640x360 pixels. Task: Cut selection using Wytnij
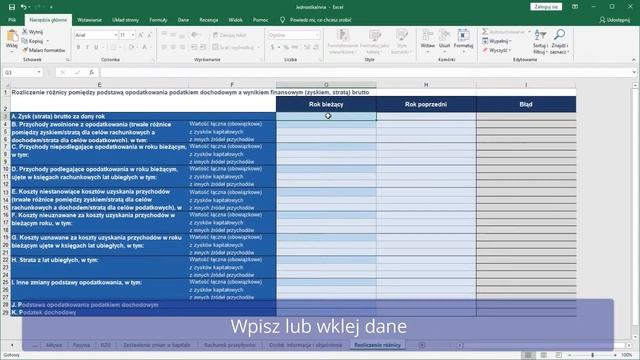point(33,31)
